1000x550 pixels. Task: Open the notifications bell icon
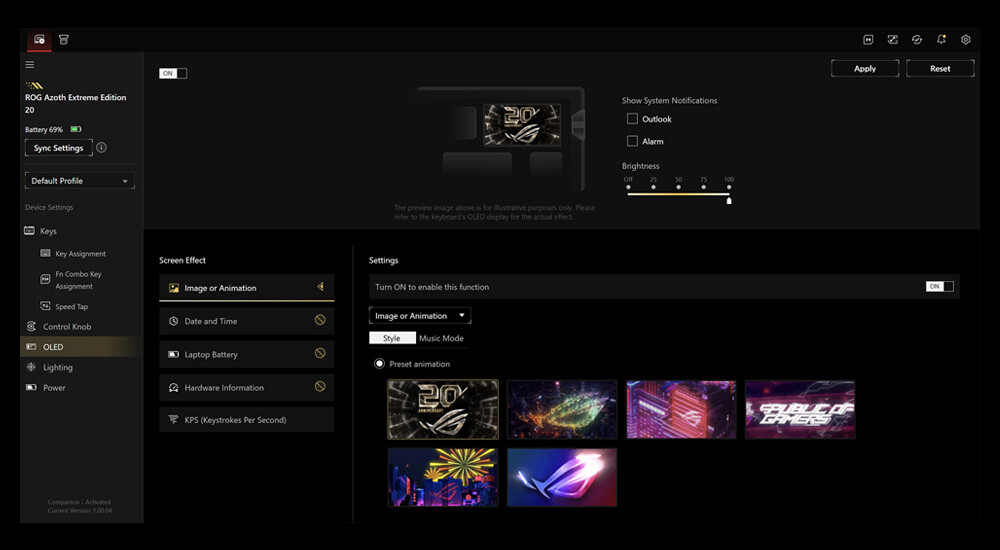coord(941,40)
